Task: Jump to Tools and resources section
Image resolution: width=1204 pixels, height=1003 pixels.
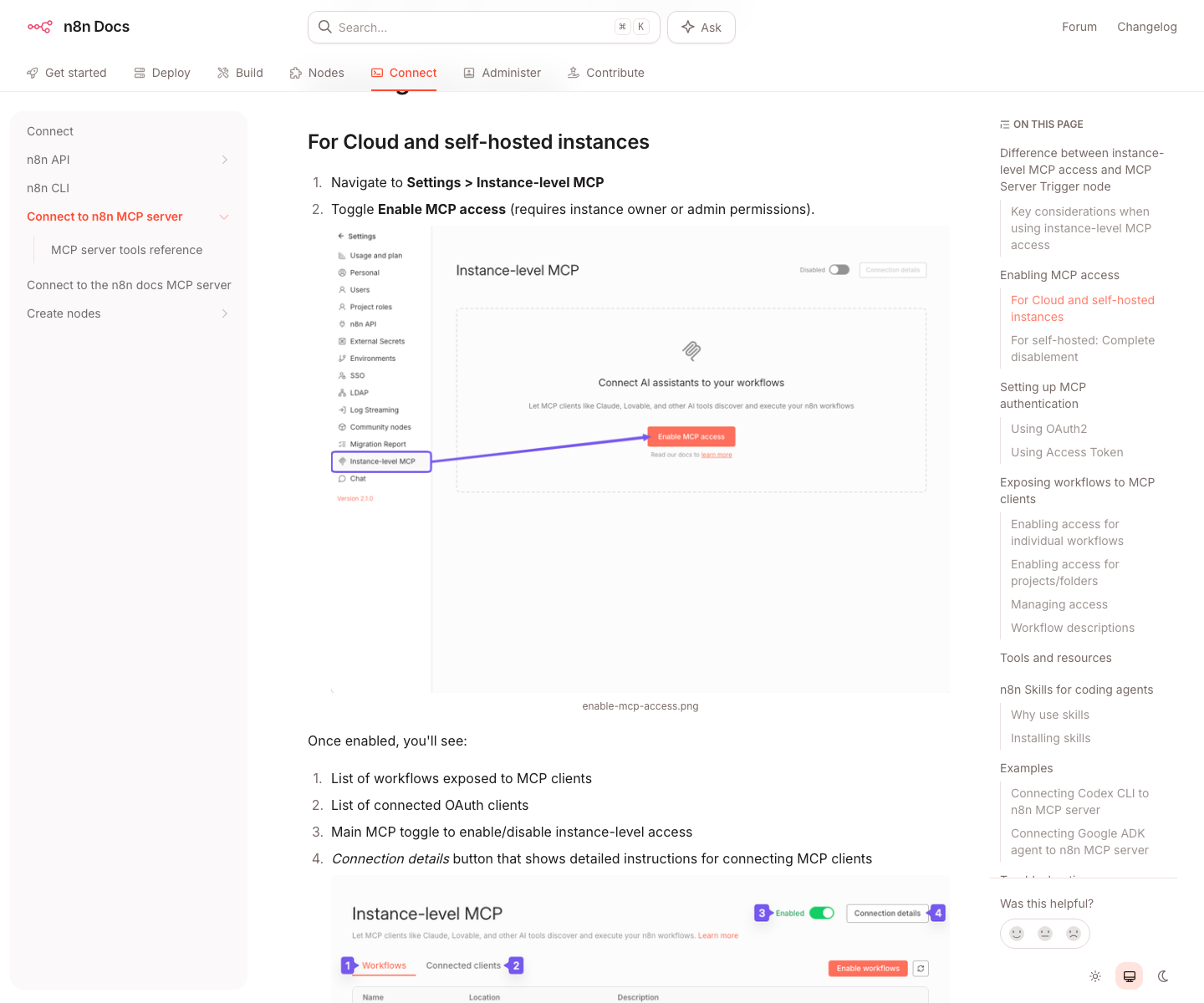Action: (x=1056, y=658)
